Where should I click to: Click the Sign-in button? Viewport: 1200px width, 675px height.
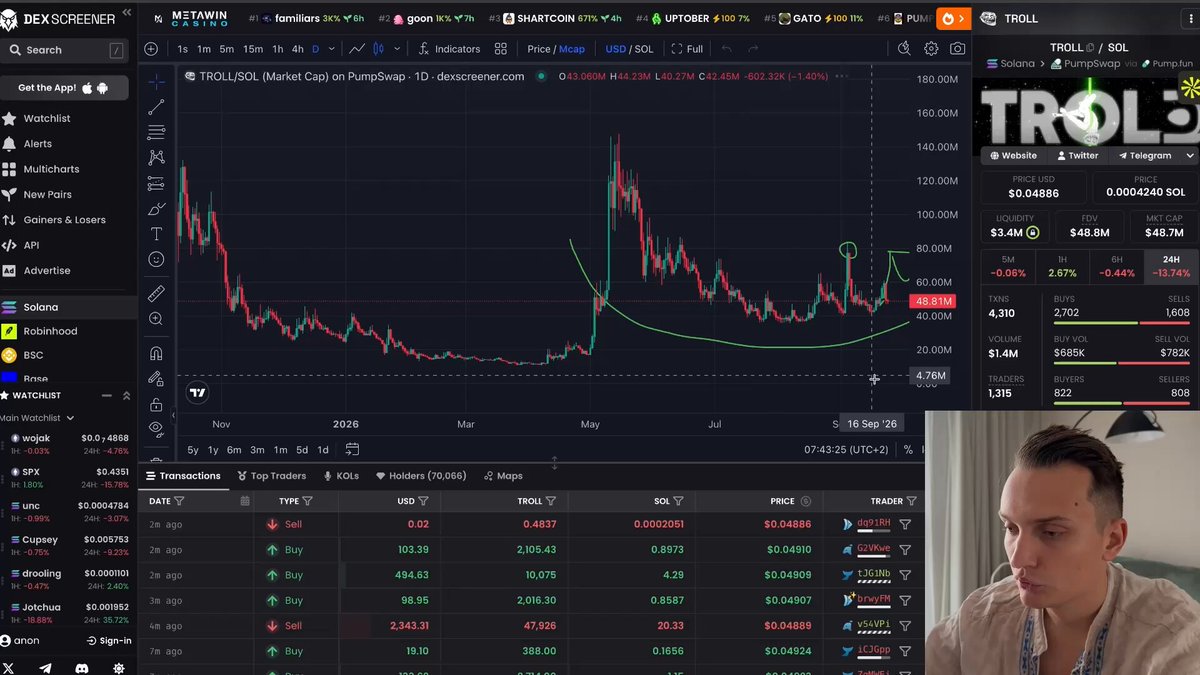pos(107,641)
